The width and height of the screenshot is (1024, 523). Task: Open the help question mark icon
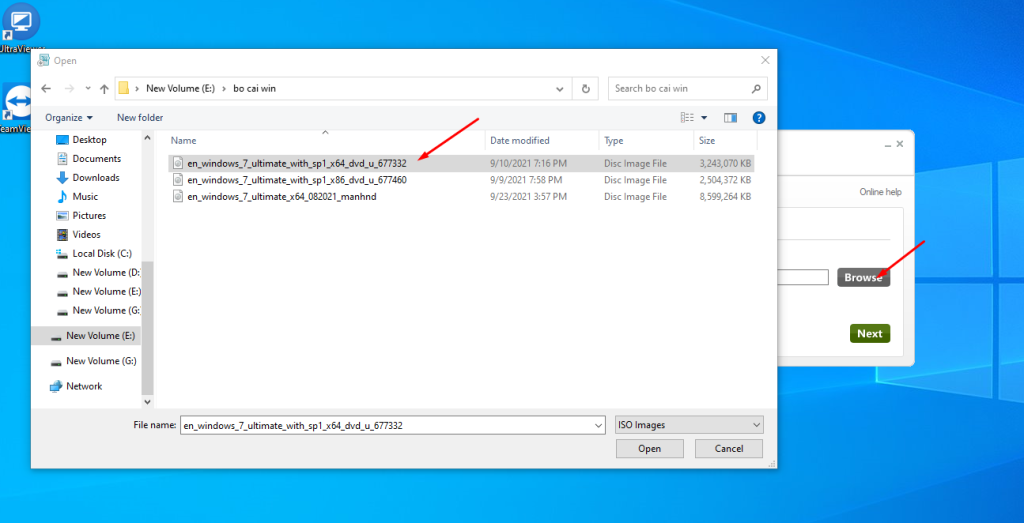pos(758,117)
